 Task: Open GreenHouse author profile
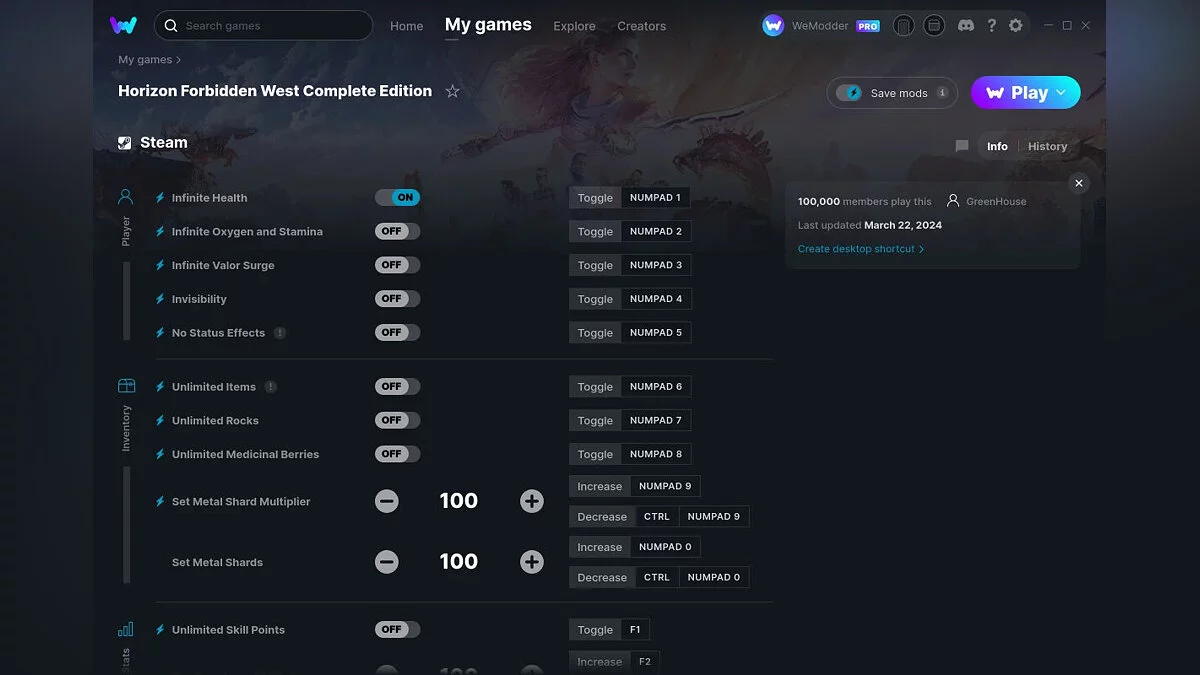pyautogui.click(x=987, y=201)
